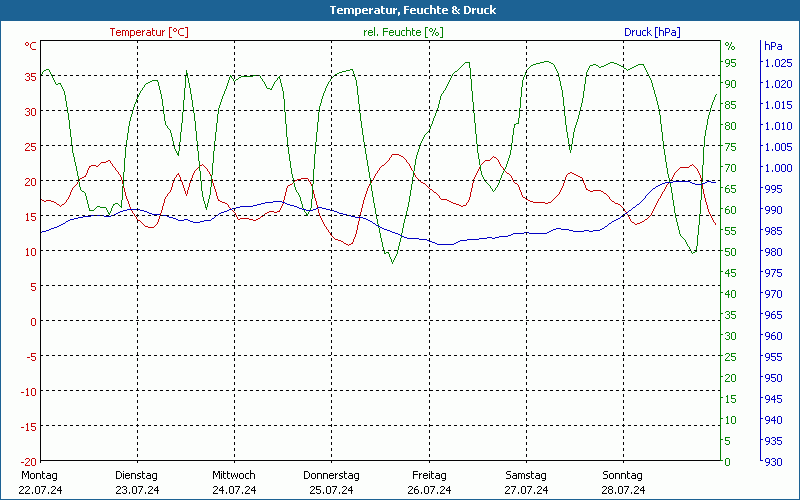Click the 'Mittwoch' day label
800x500 pixels.
tap(234, 475)
